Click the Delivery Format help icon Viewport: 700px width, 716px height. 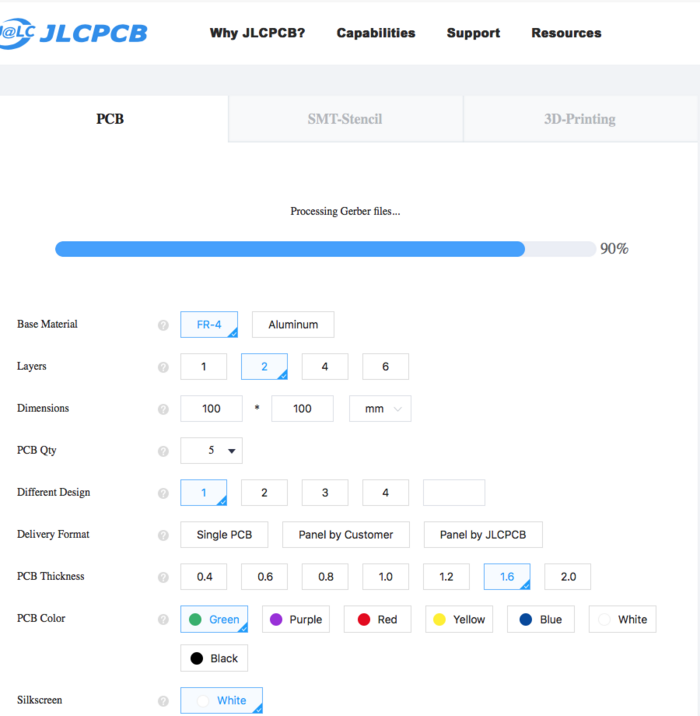[x=163, y=535]
